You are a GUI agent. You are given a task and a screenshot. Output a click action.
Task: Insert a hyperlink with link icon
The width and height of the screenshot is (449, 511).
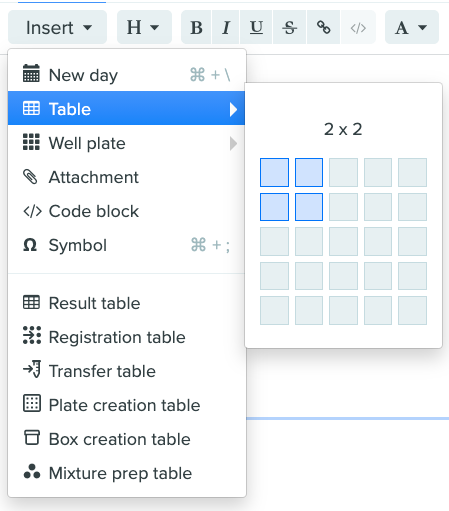coord(323,27)
